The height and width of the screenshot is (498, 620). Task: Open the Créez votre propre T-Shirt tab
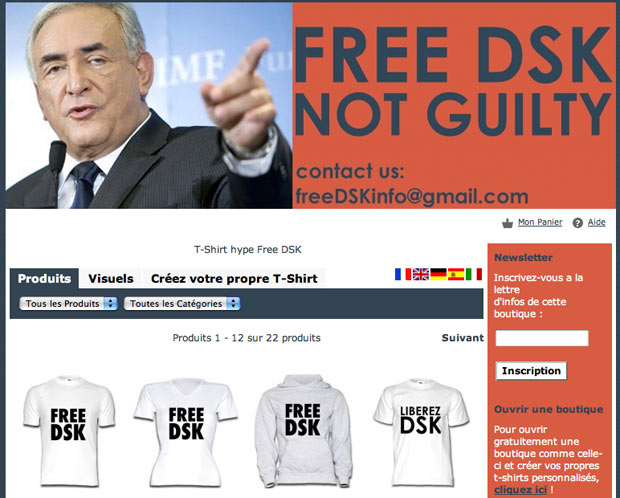tap(234, 278)
